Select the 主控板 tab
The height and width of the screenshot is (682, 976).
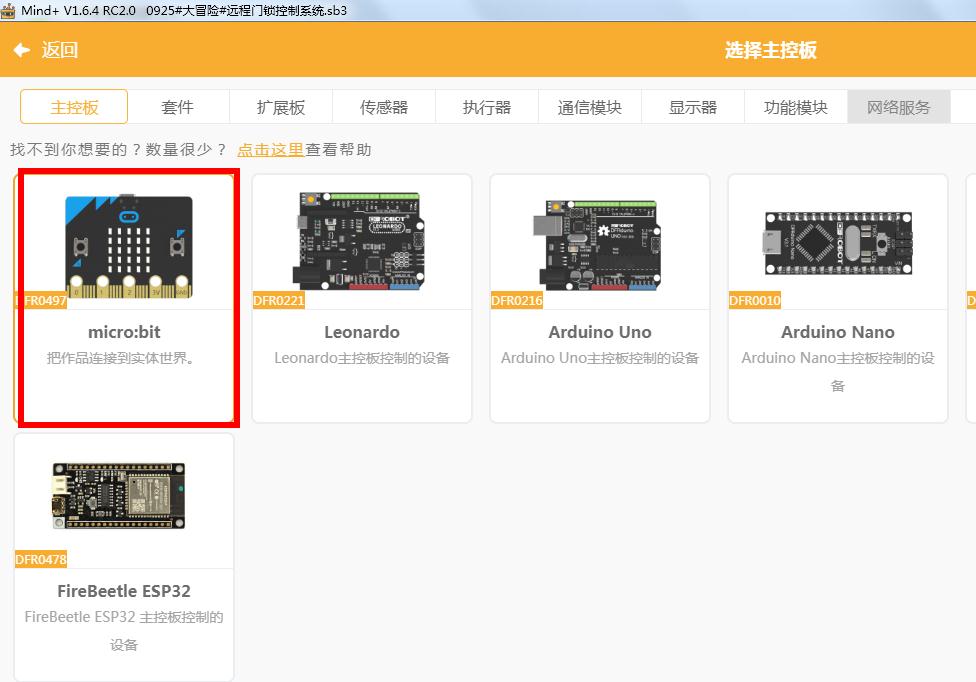[74, 107]
